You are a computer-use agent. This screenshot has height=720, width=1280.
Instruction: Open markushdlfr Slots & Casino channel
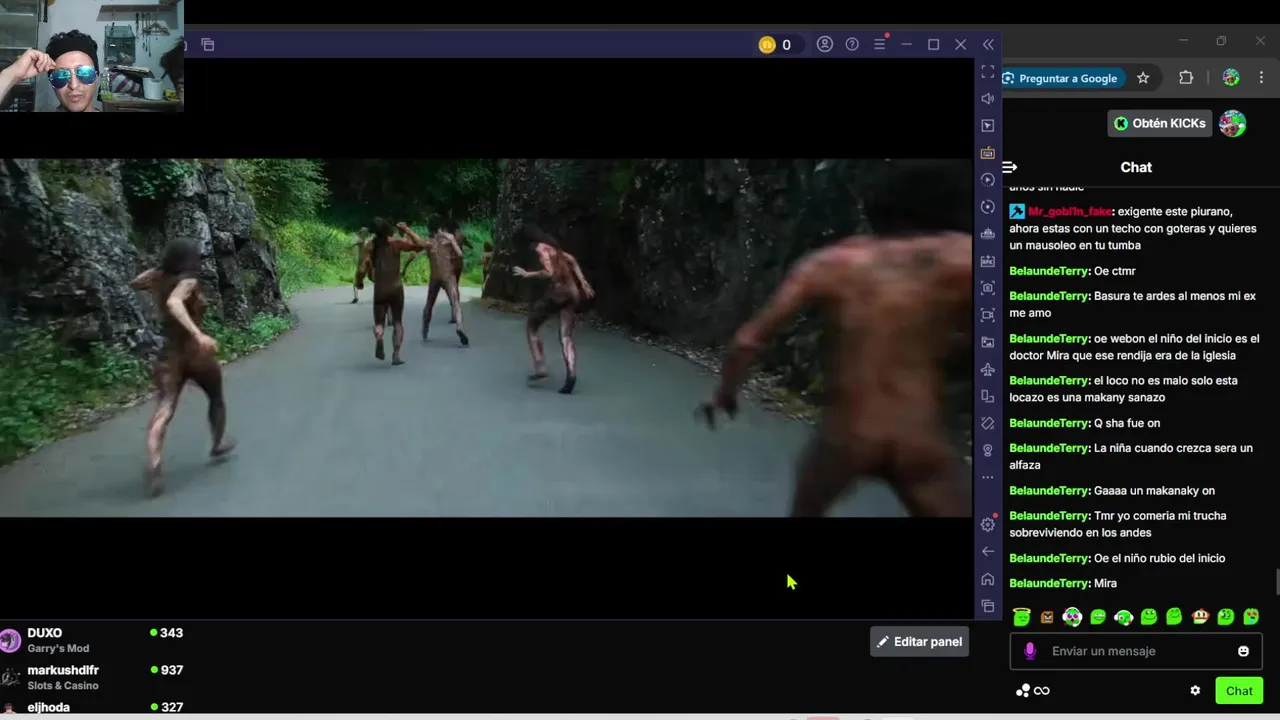click(92, 677)
